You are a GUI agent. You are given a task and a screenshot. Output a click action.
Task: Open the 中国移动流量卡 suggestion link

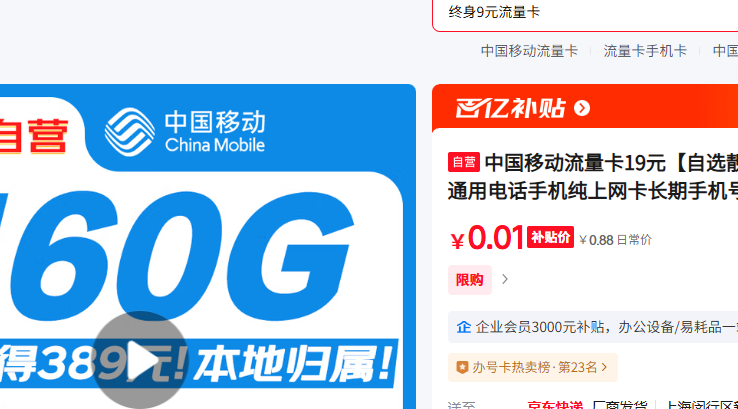pyautogui.click(x=529, y=51)
